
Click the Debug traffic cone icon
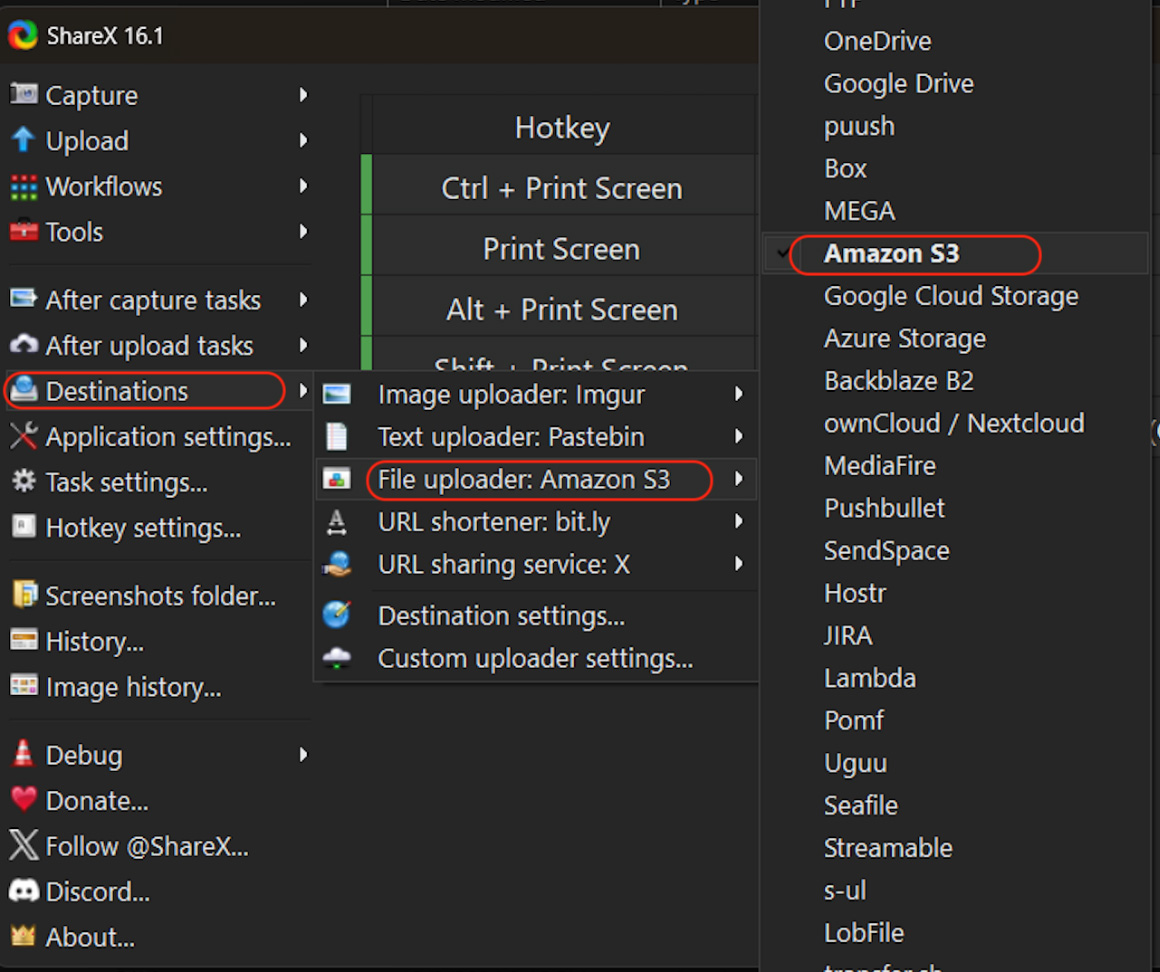(23, 755)
